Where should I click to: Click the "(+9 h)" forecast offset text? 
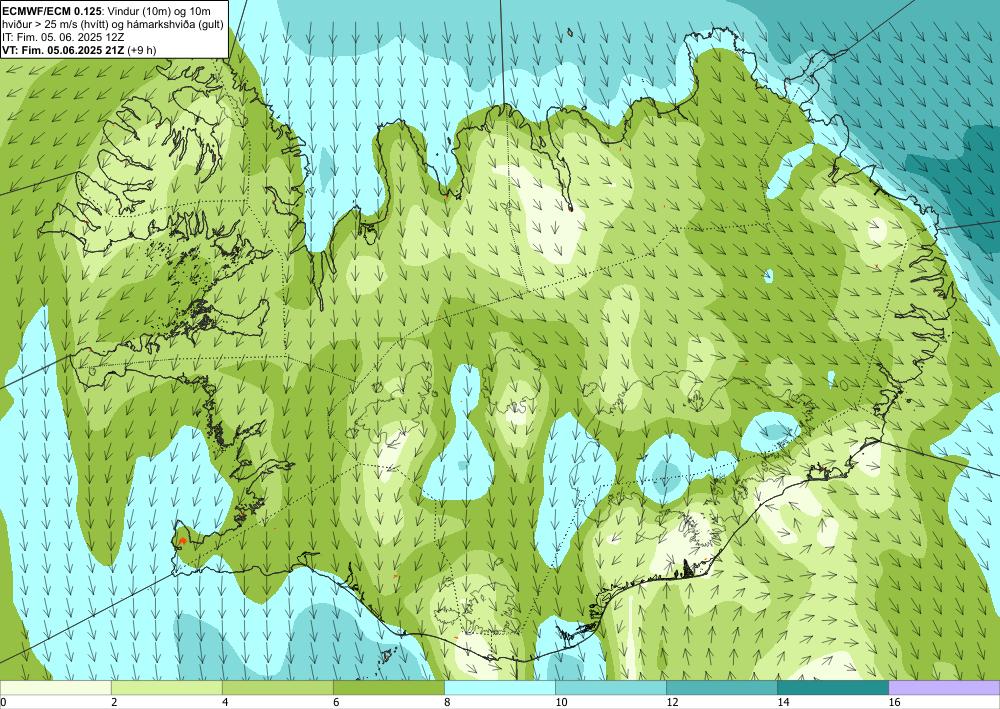142,50
